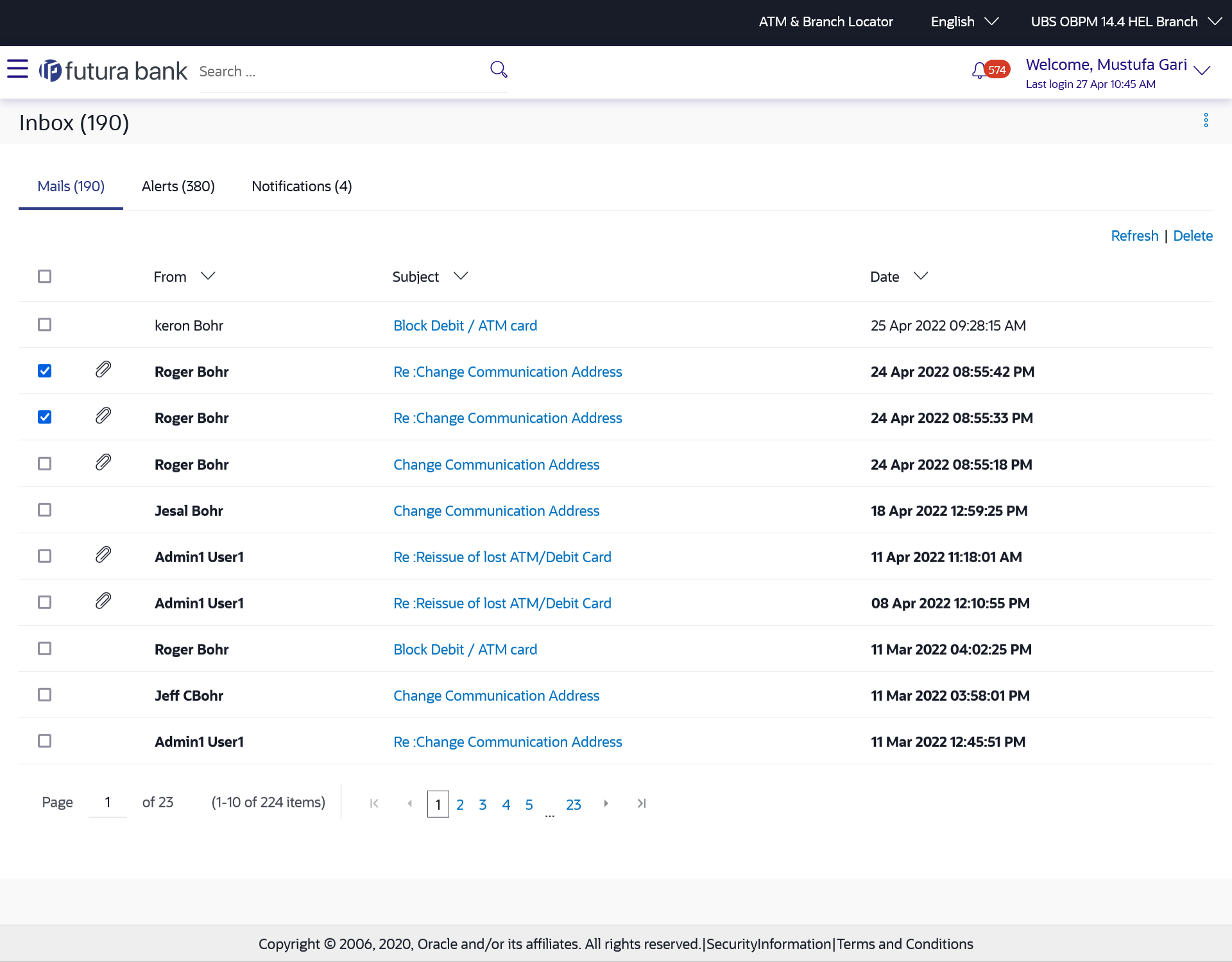Open Block Debit / ATM card from keron Bohr
This screenshot has width=1232, height=962.
pos(465,325)
